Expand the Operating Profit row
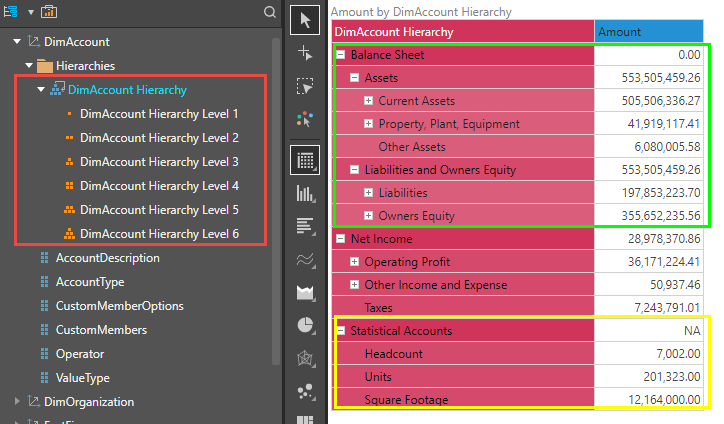 tap(355, 262)
